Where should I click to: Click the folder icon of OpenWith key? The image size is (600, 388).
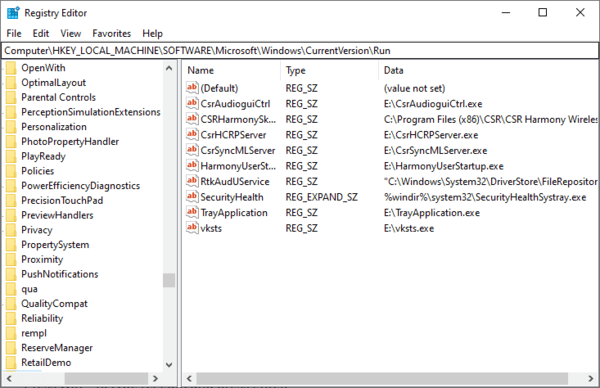point(11,68)
